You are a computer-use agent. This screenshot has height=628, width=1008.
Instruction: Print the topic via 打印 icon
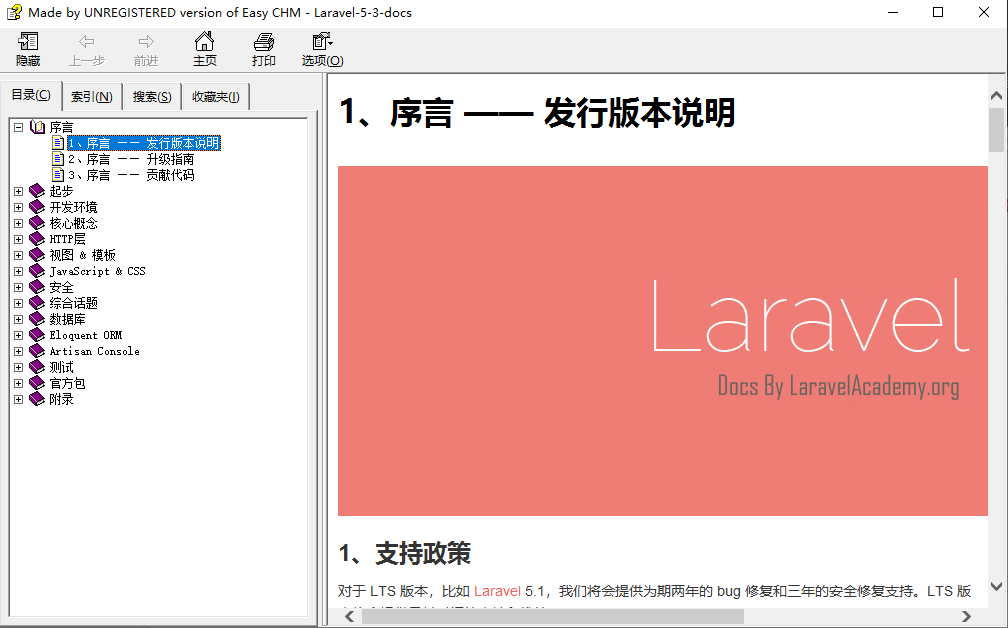tap(263, 48)
